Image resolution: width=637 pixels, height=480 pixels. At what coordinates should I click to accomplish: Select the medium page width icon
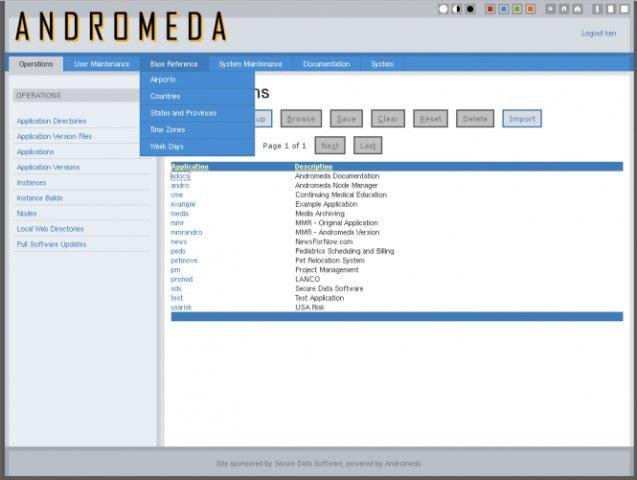[611, 9]
